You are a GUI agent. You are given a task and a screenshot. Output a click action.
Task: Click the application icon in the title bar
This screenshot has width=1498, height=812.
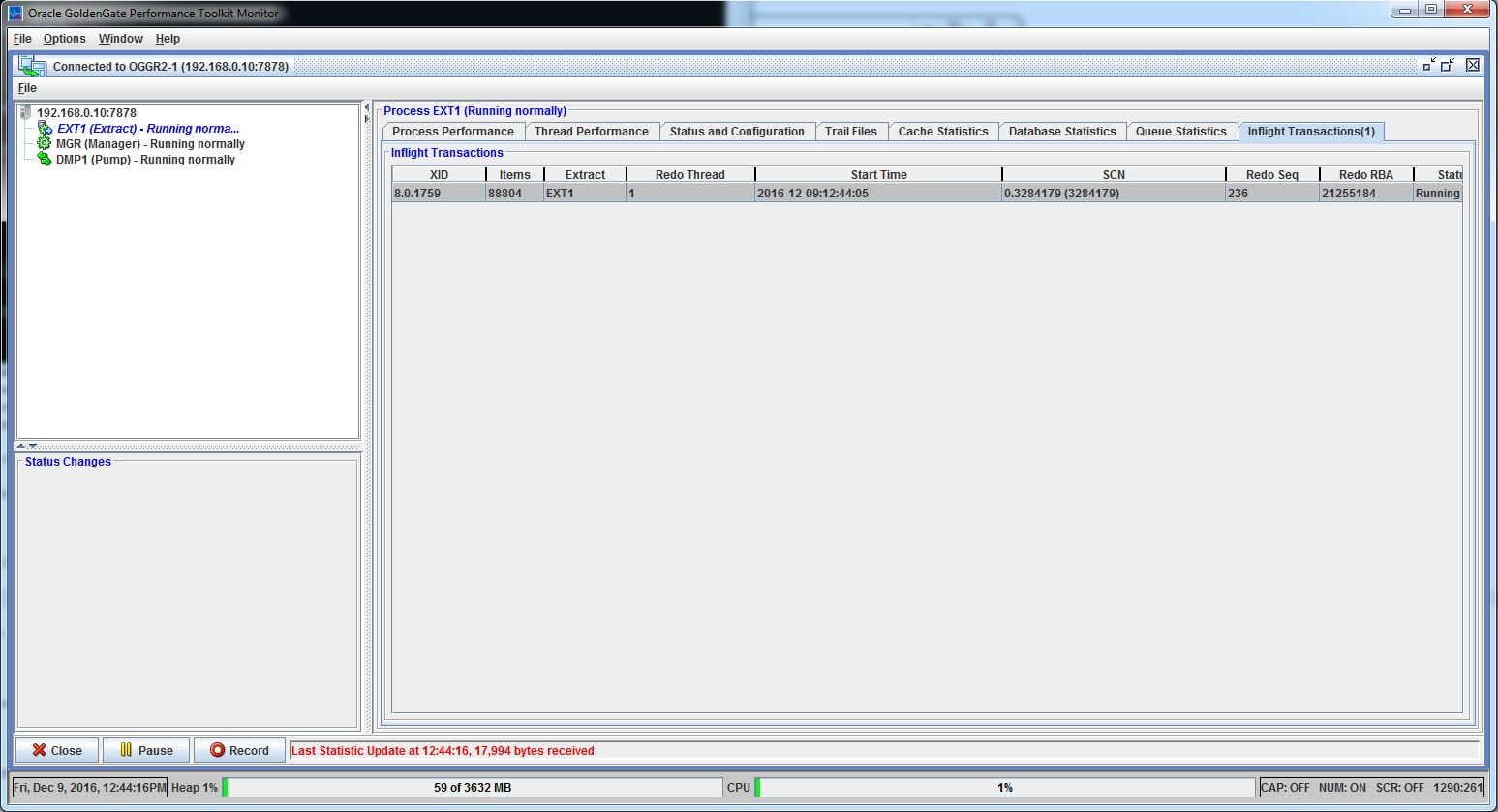tap(15, 14)
